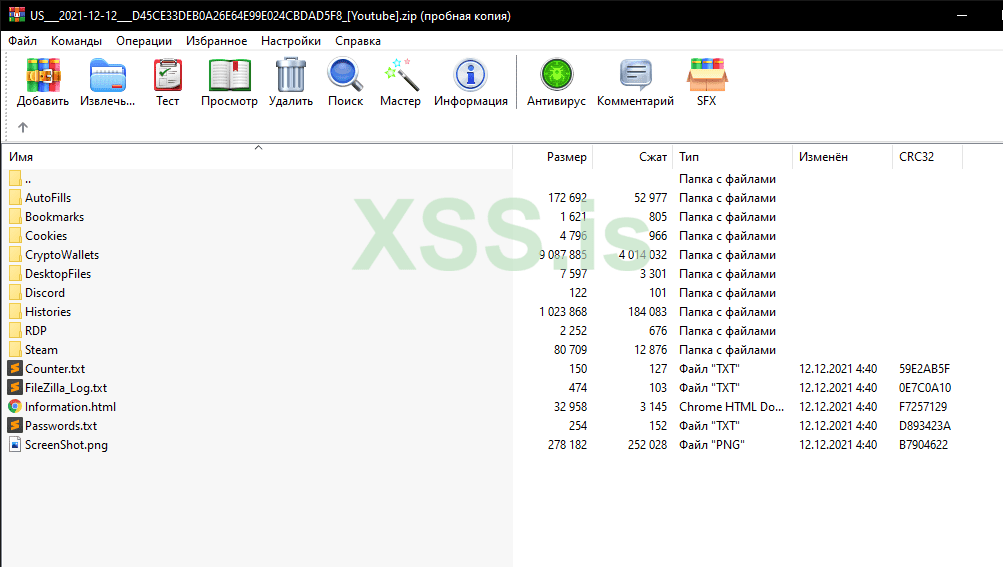Click the Counter.txt file icon
The image size is (1003, 567).
[x=15, y=369]
